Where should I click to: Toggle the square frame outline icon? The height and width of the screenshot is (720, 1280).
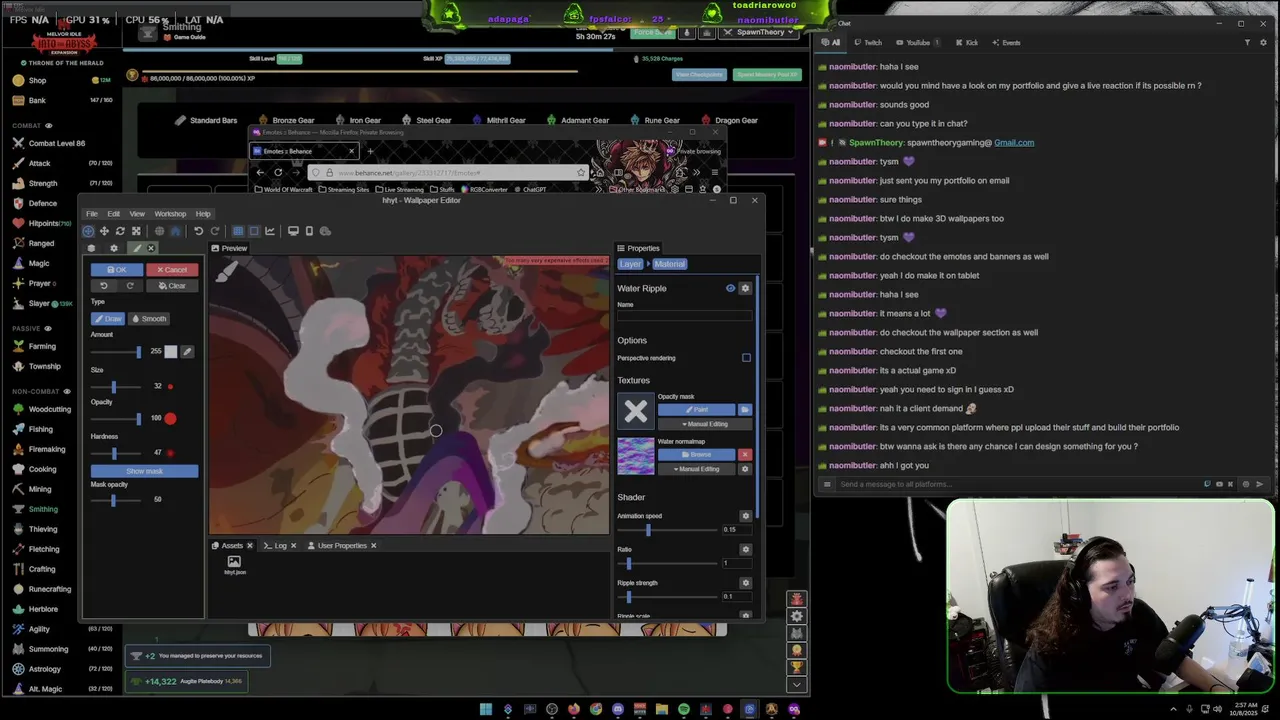coord(254,231)
